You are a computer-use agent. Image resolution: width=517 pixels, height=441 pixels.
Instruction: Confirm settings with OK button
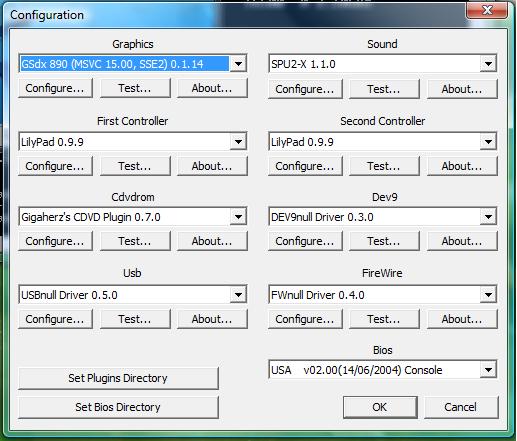pyautogui.click(x=380, y=407)
